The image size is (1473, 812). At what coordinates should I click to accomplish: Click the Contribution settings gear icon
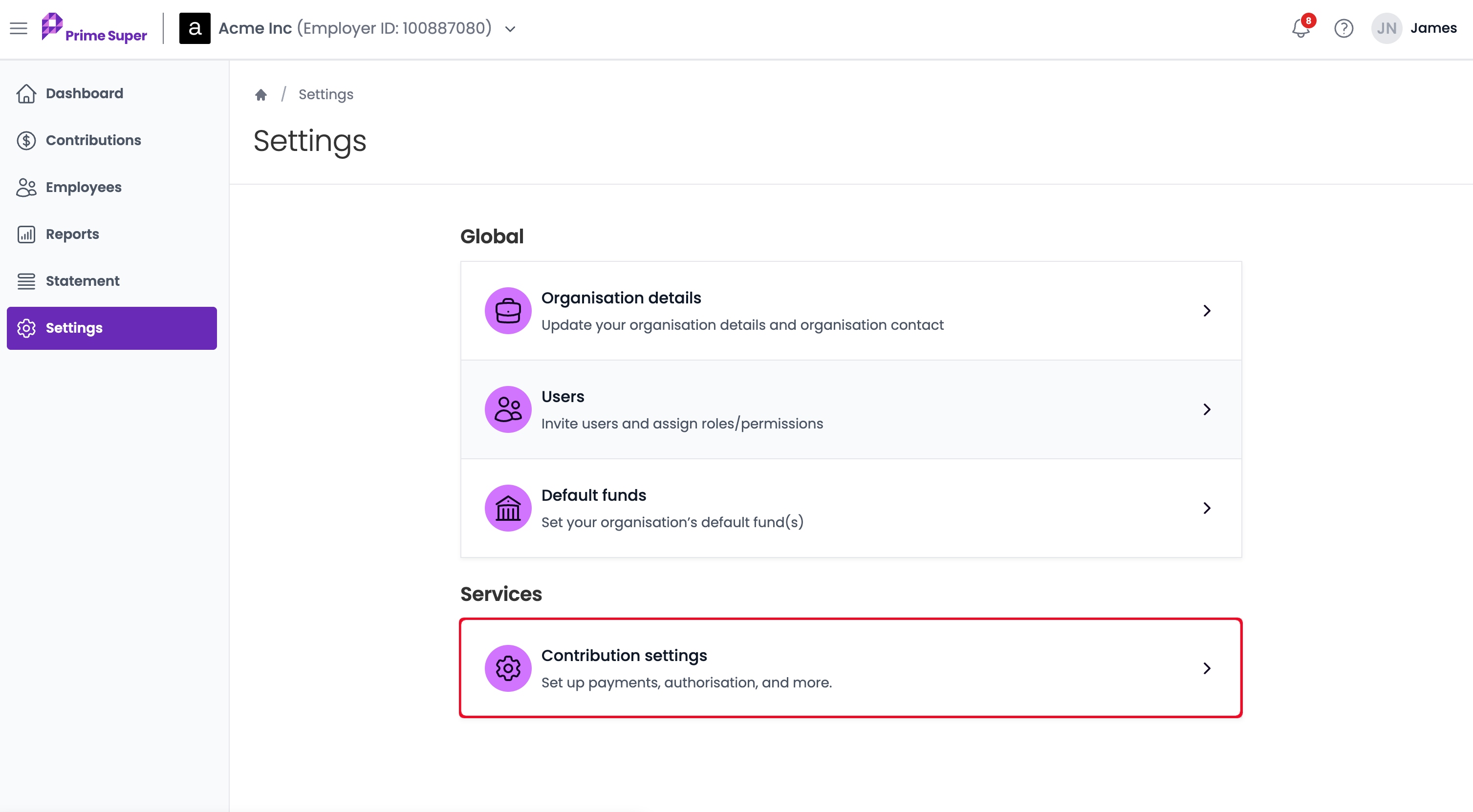[x=508, y=668]
